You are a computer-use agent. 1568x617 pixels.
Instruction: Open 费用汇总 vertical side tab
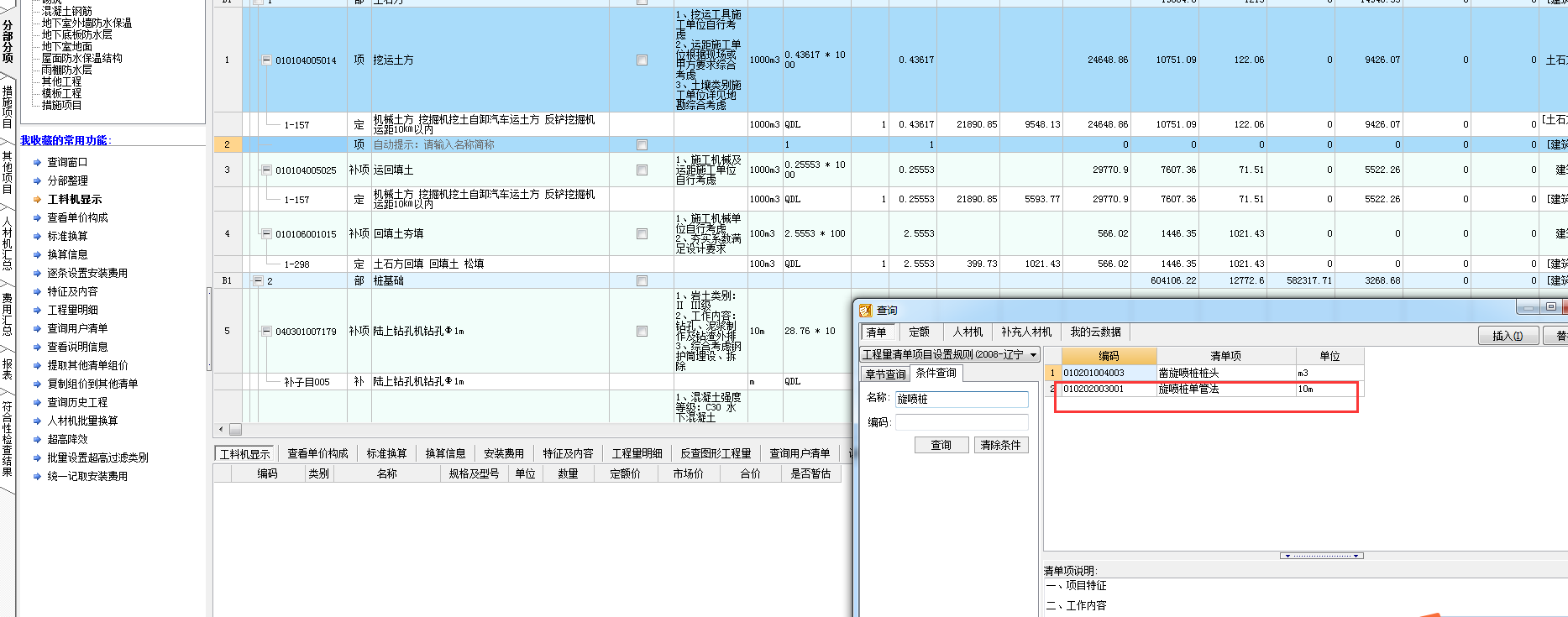[8, 314]
